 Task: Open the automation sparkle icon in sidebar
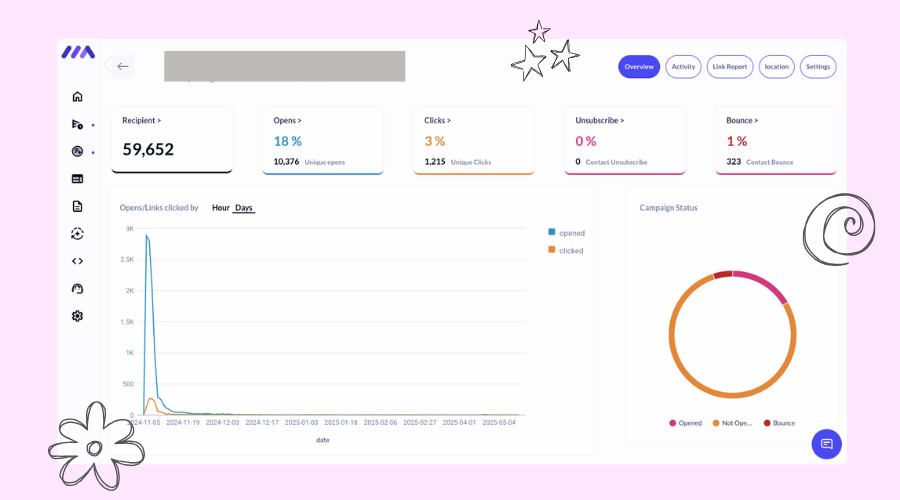[77, 234]
